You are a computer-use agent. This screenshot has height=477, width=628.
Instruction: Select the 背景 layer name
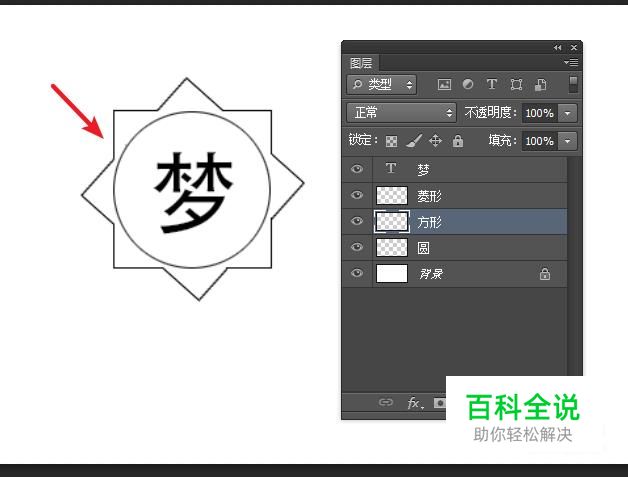(431, 274)
